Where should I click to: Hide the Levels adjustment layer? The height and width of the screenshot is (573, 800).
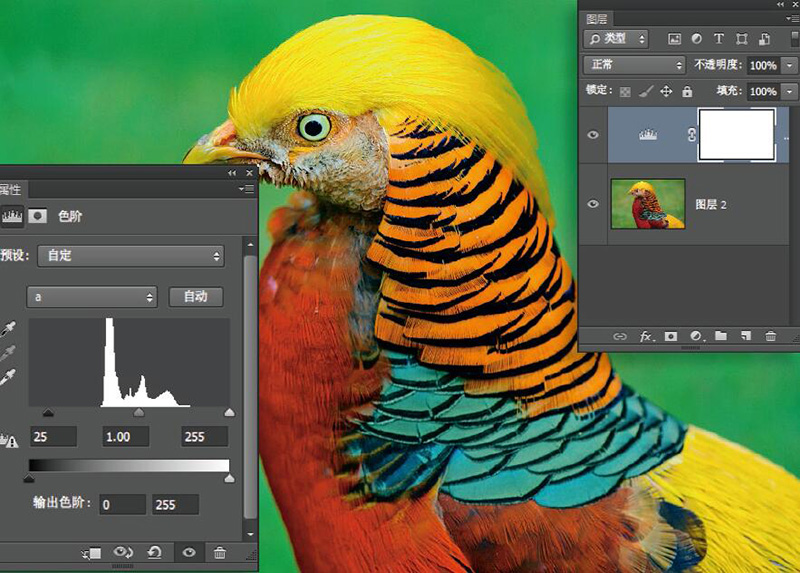coord(594,134)
